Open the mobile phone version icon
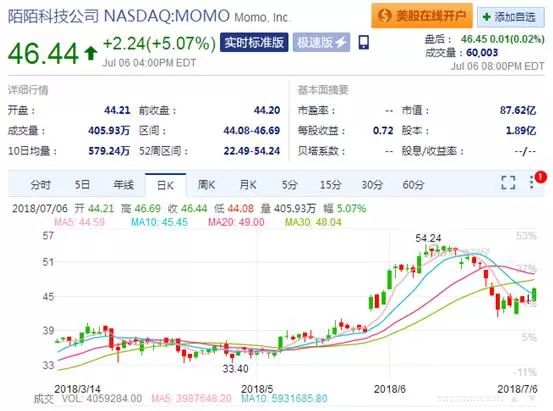Image resolution: width=553 pixels, height=411 pixels. pyautogui.click(x=364, y=42)
